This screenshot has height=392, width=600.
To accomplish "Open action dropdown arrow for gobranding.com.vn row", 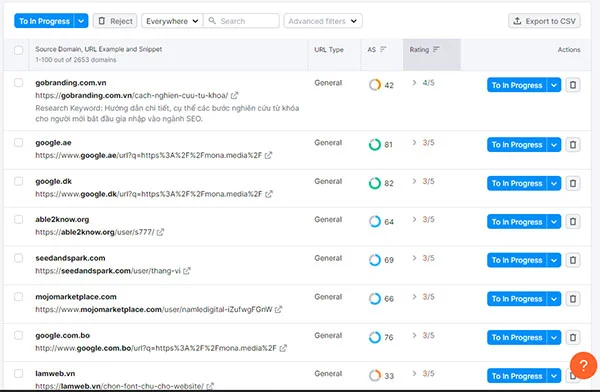I will [554, 85].
